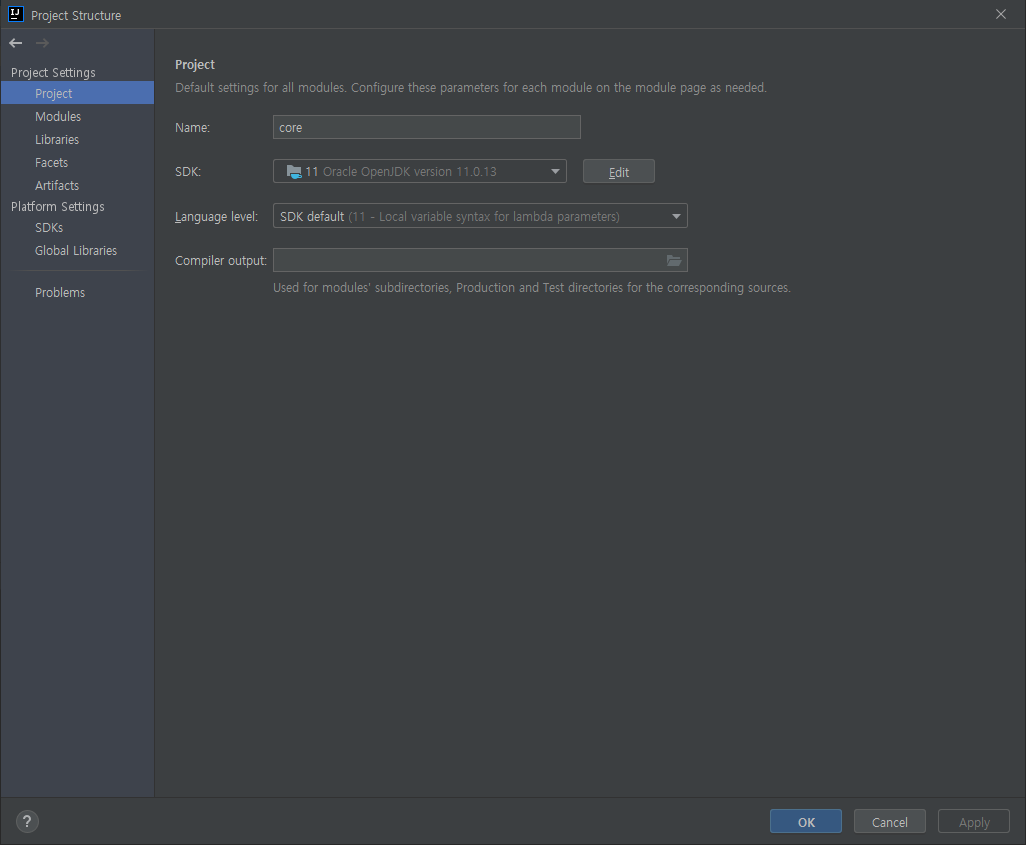Click the Platform Settings heading

pos(58,207)
